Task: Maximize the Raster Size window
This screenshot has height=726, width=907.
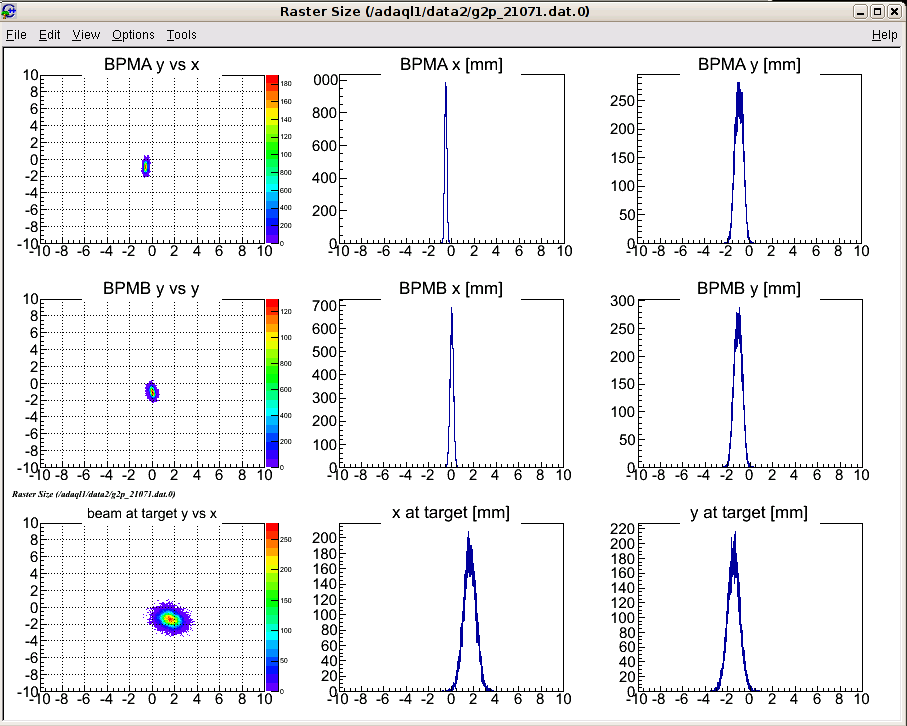Action: [877, 12]
